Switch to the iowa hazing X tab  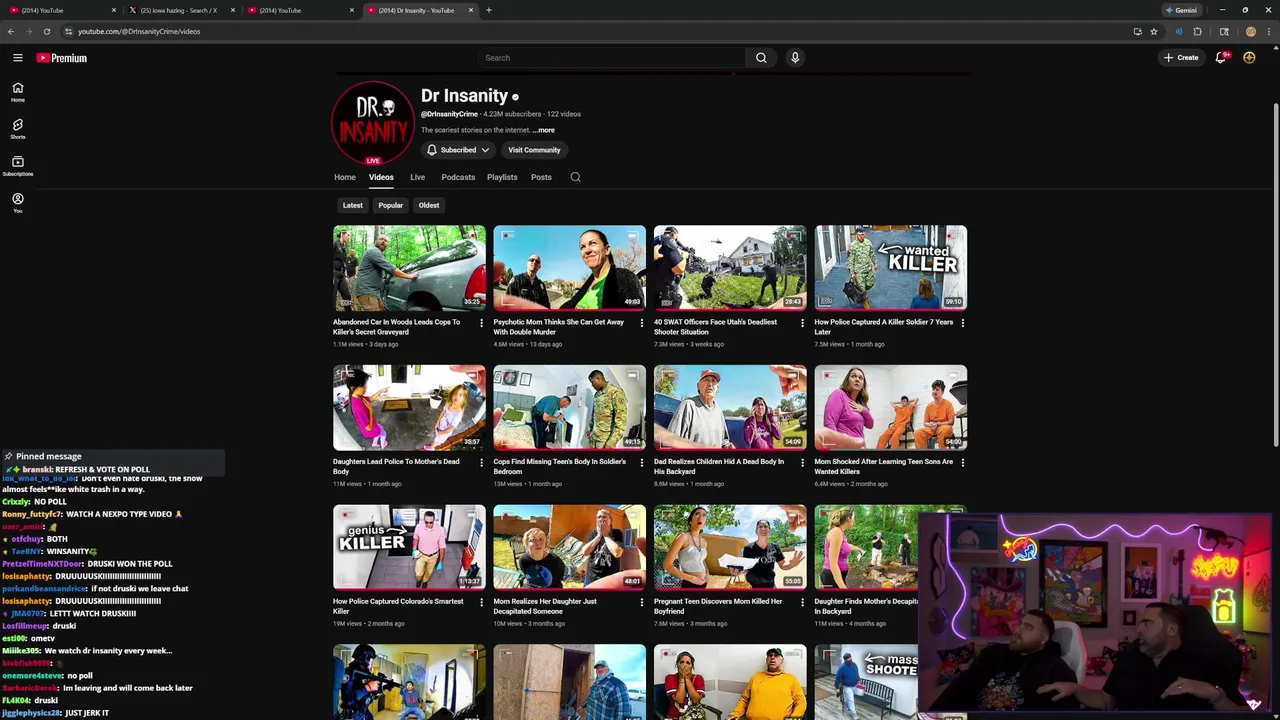click(x=179, y=10)
